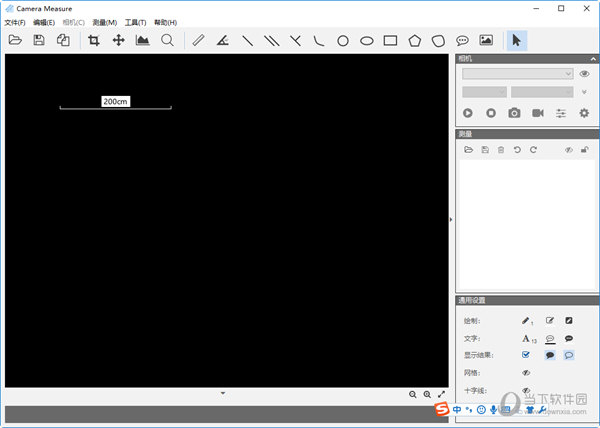
Task: Start camera preview with play button
Action: [468, 113]
